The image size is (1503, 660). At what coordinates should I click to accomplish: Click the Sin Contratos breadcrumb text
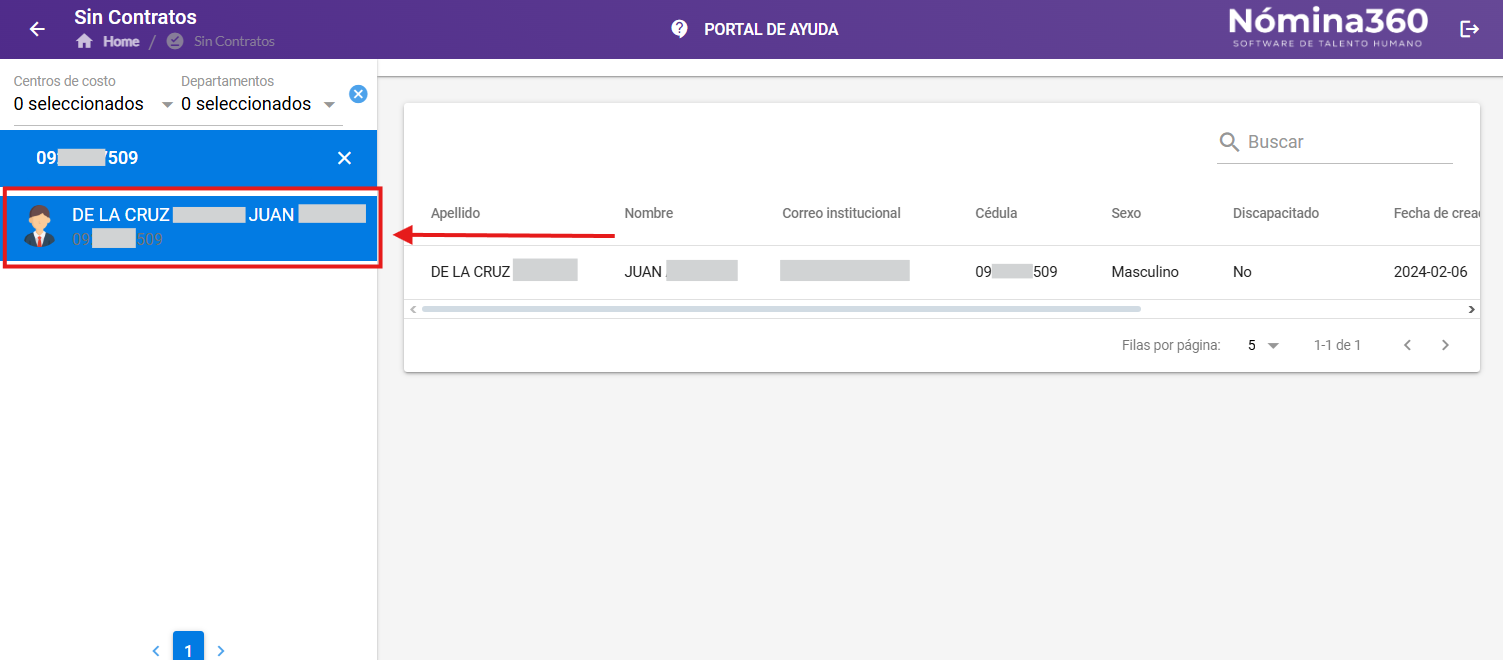234,41
